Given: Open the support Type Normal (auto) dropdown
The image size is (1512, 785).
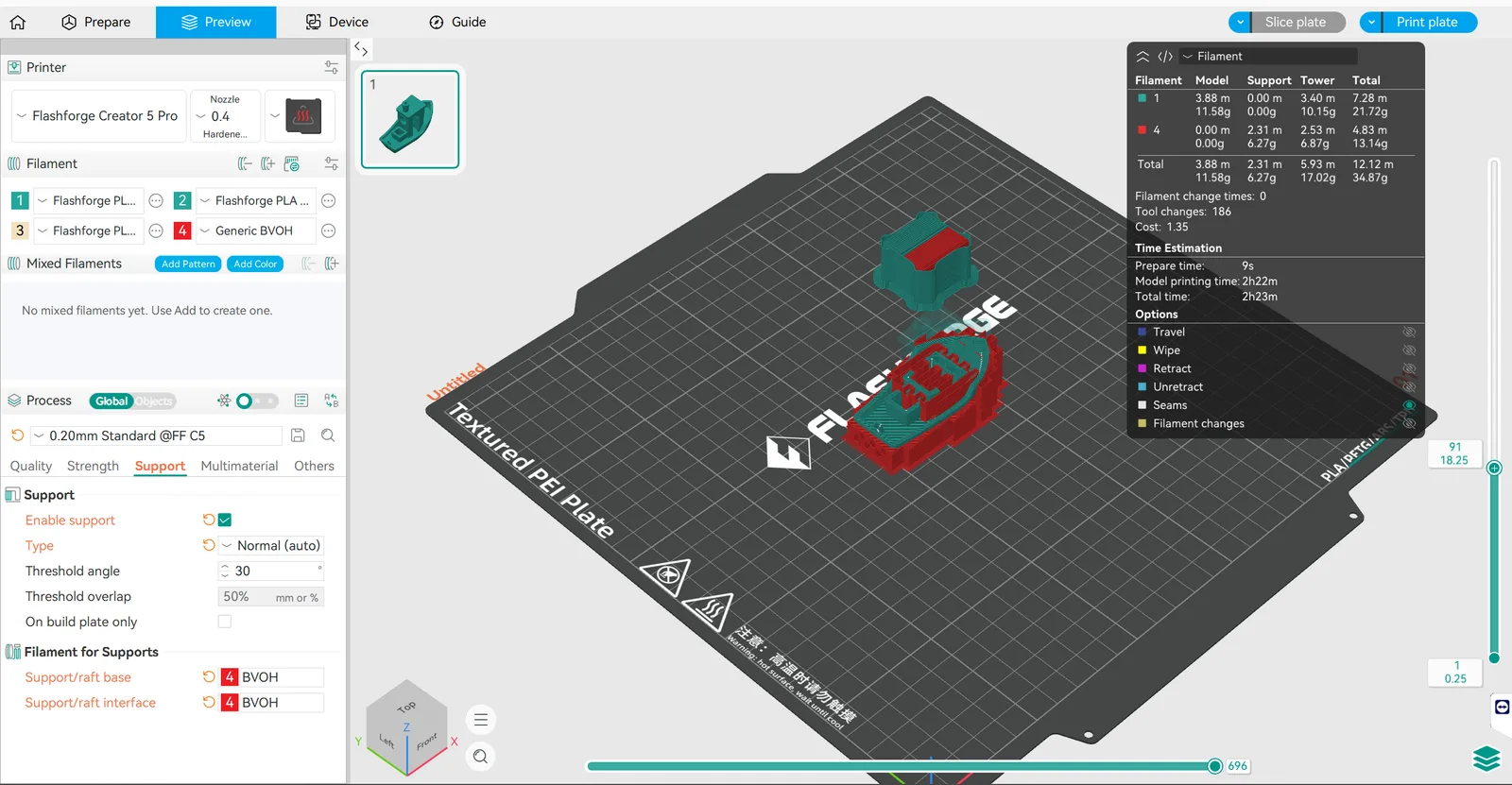Looking at the screenshot, I should tap(271, 545).
